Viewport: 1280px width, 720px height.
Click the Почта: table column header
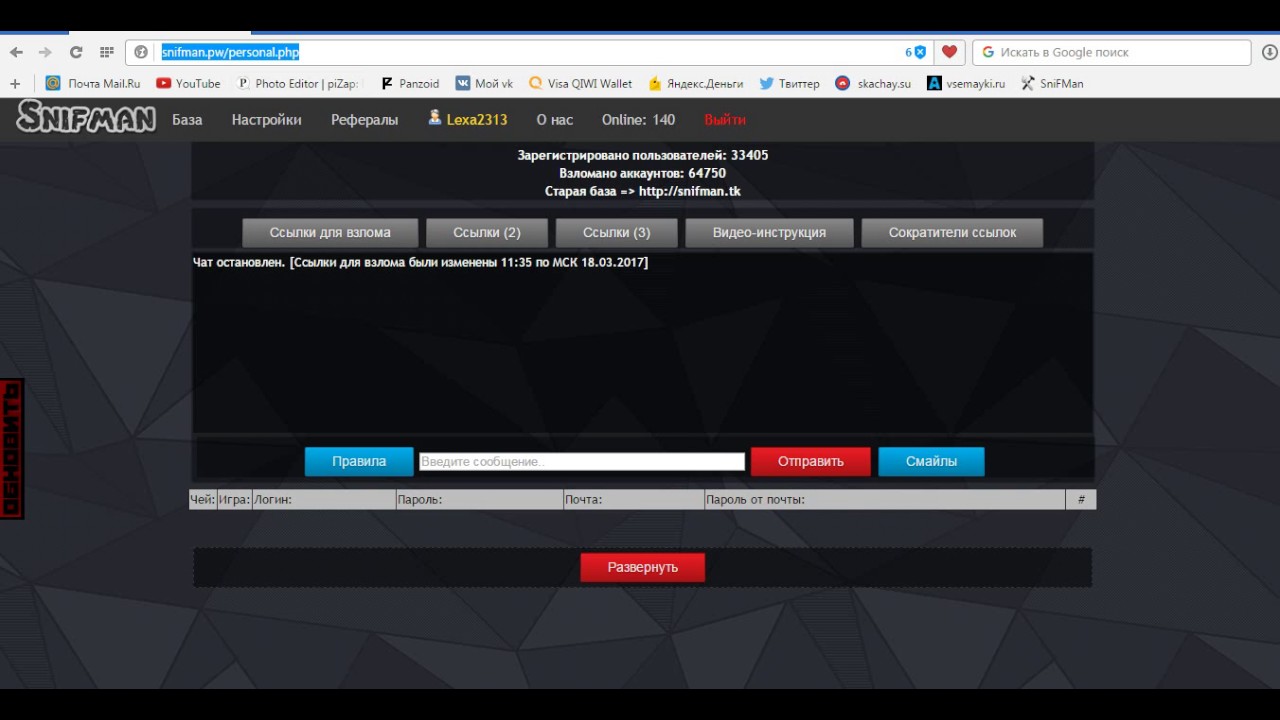[634, 499]
